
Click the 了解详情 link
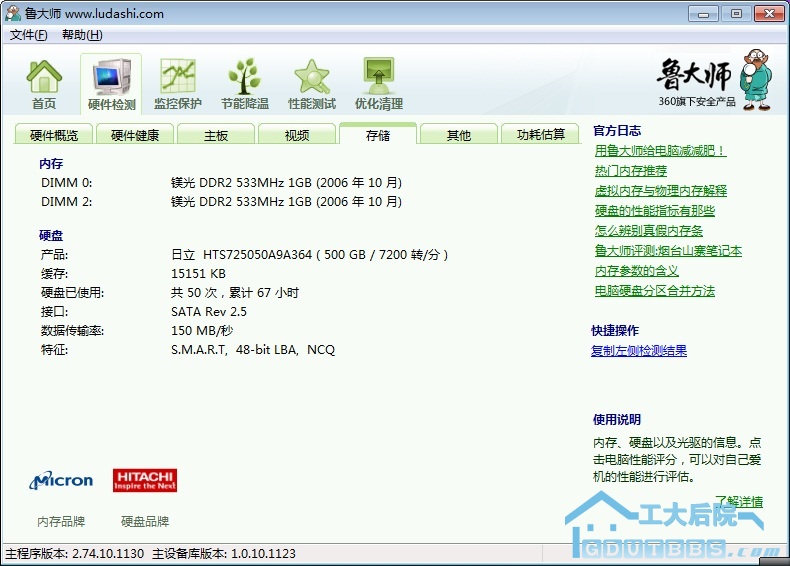739,501
